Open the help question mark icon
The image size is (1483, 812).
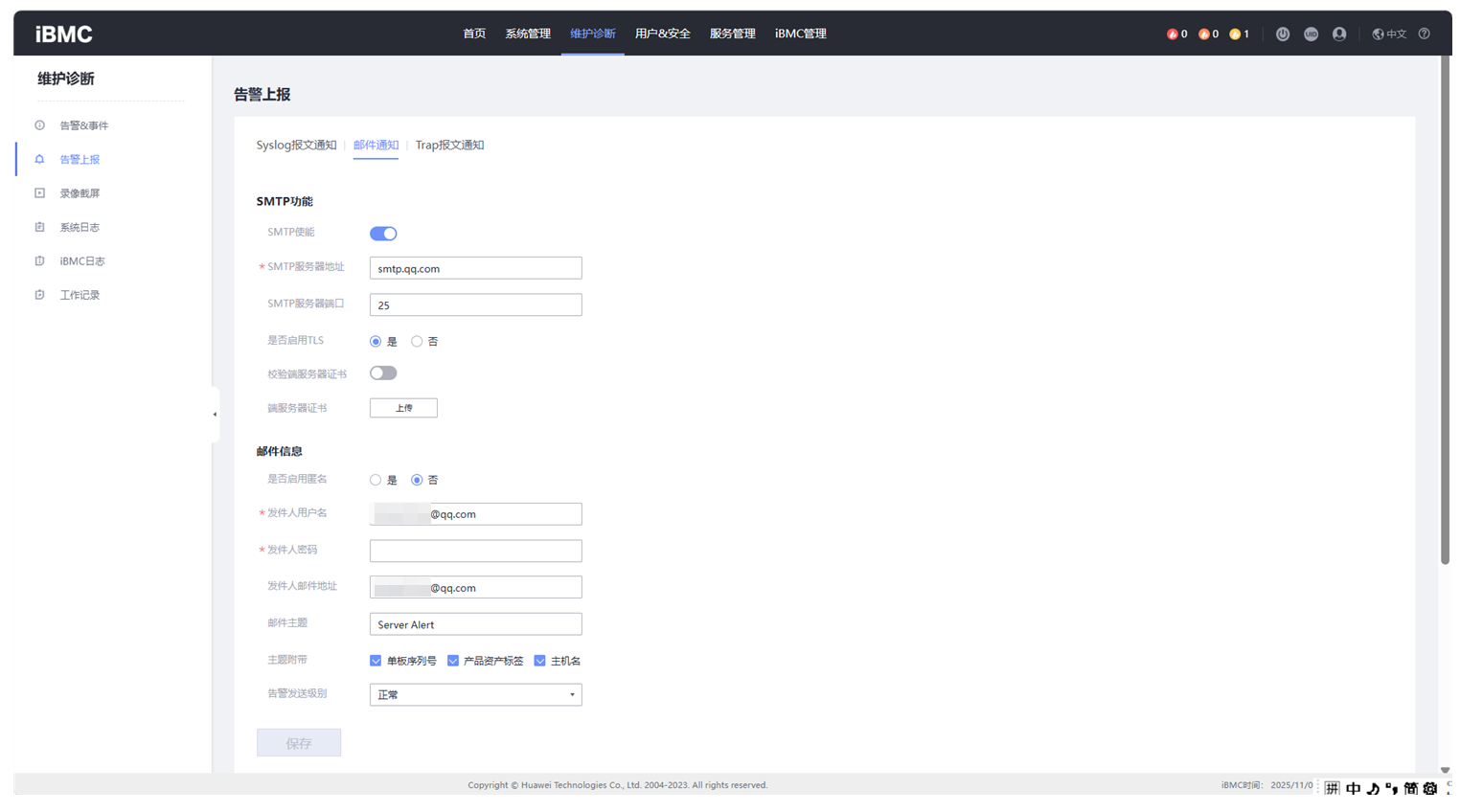(1425, 34)
